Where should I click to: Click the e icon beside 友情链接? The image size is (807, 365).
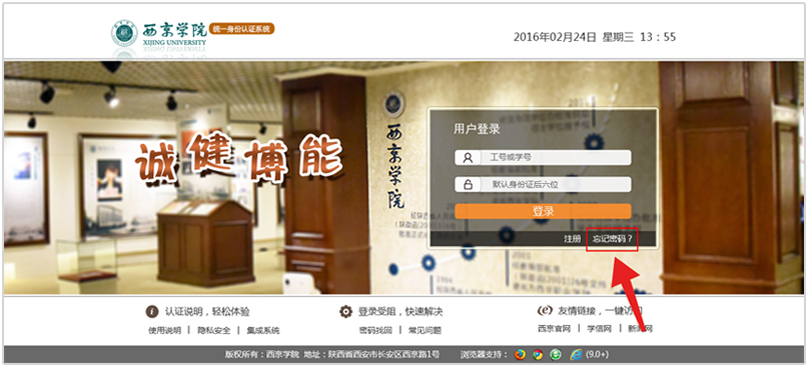[545, 310]
